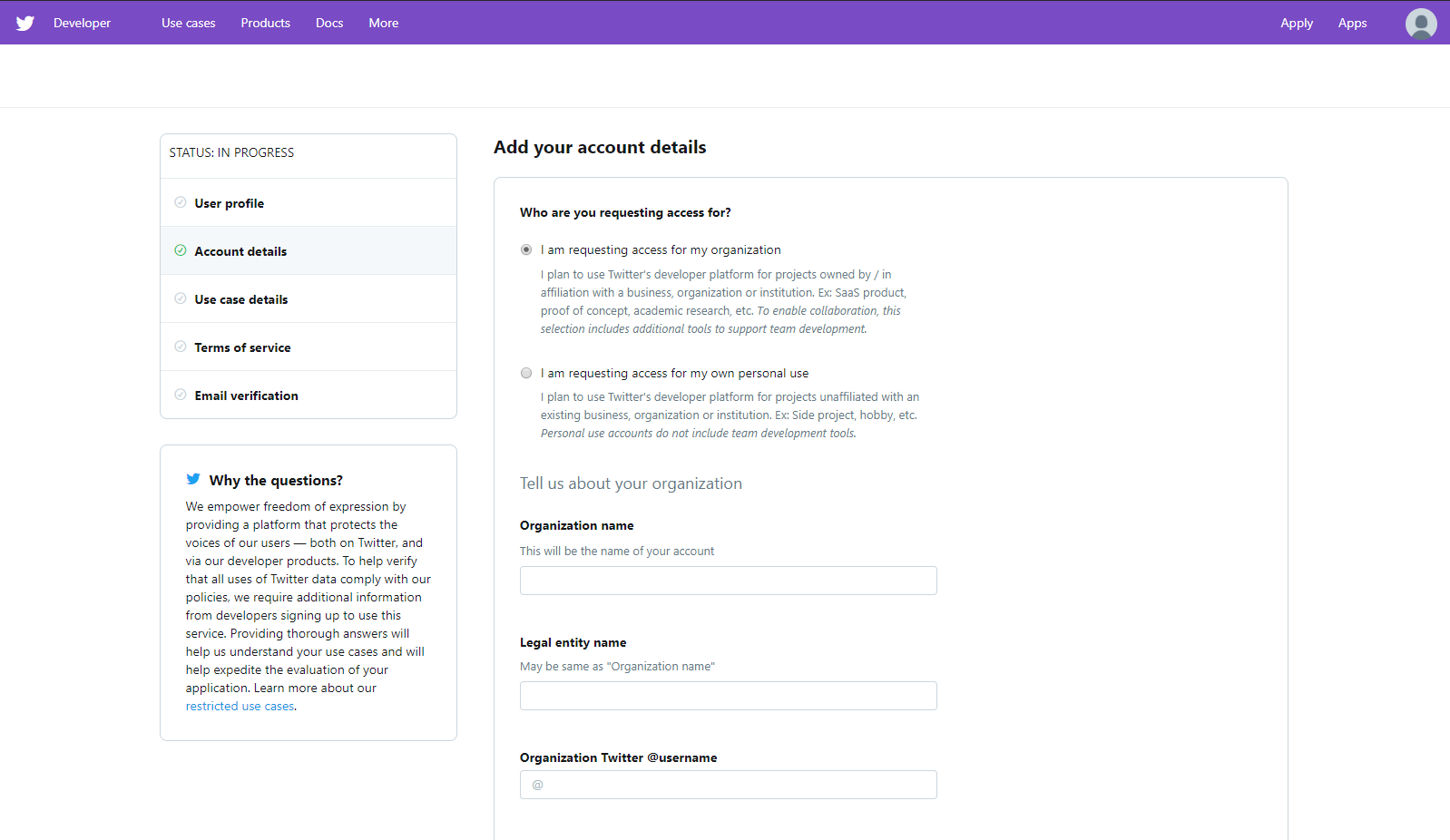Click the 'Tell us about your organization' heading
The height and width of the screenshot is (840, 1450).
click(x=631, y=483)
